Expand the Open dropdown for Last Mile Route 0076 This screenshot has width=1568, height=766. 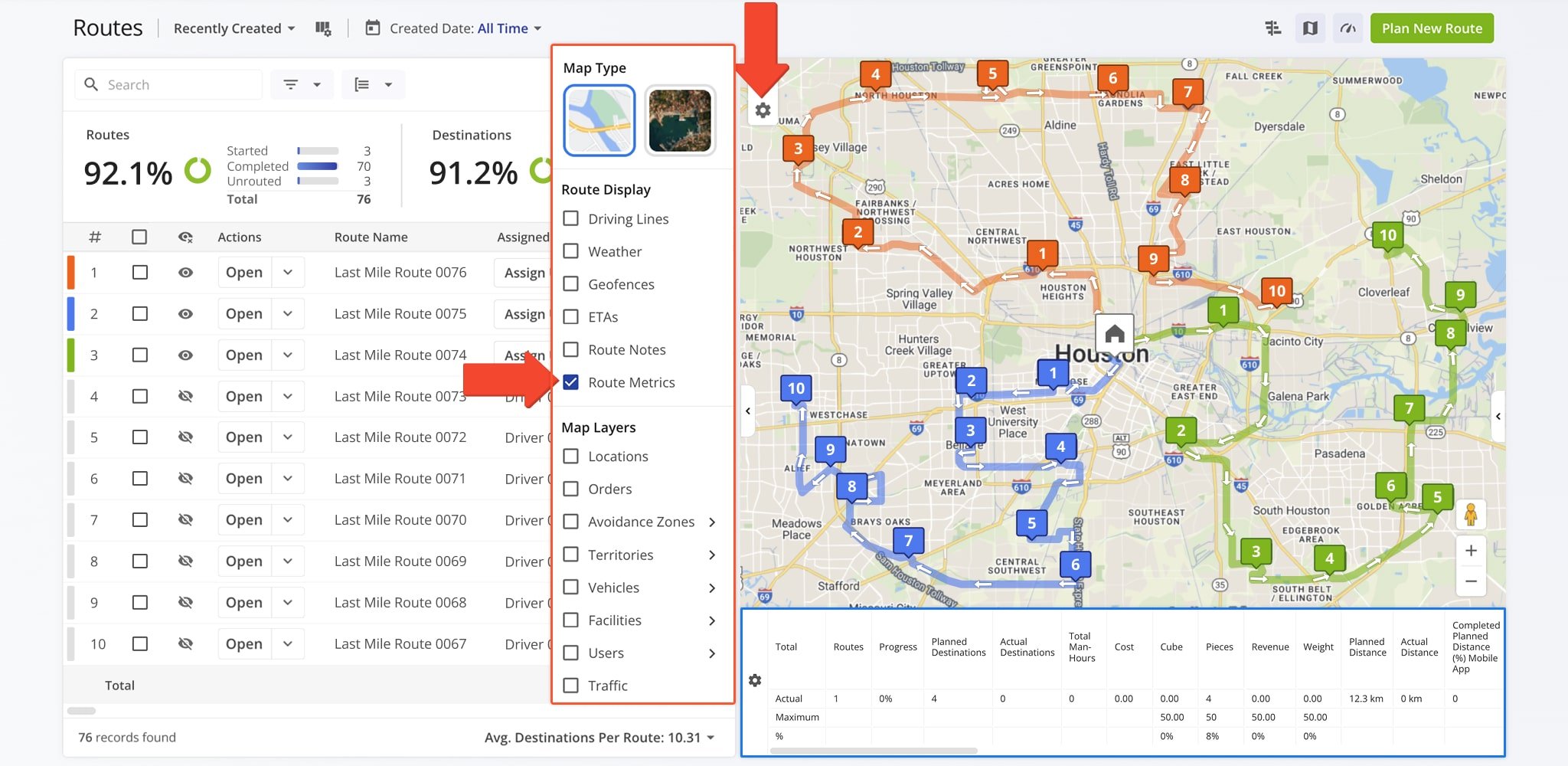click(x=288, y=272)
